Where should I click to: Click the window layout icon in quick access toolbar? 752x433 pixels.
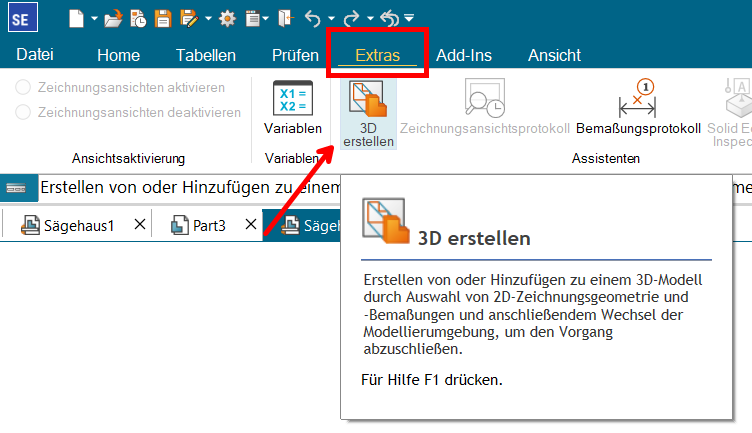252,19
